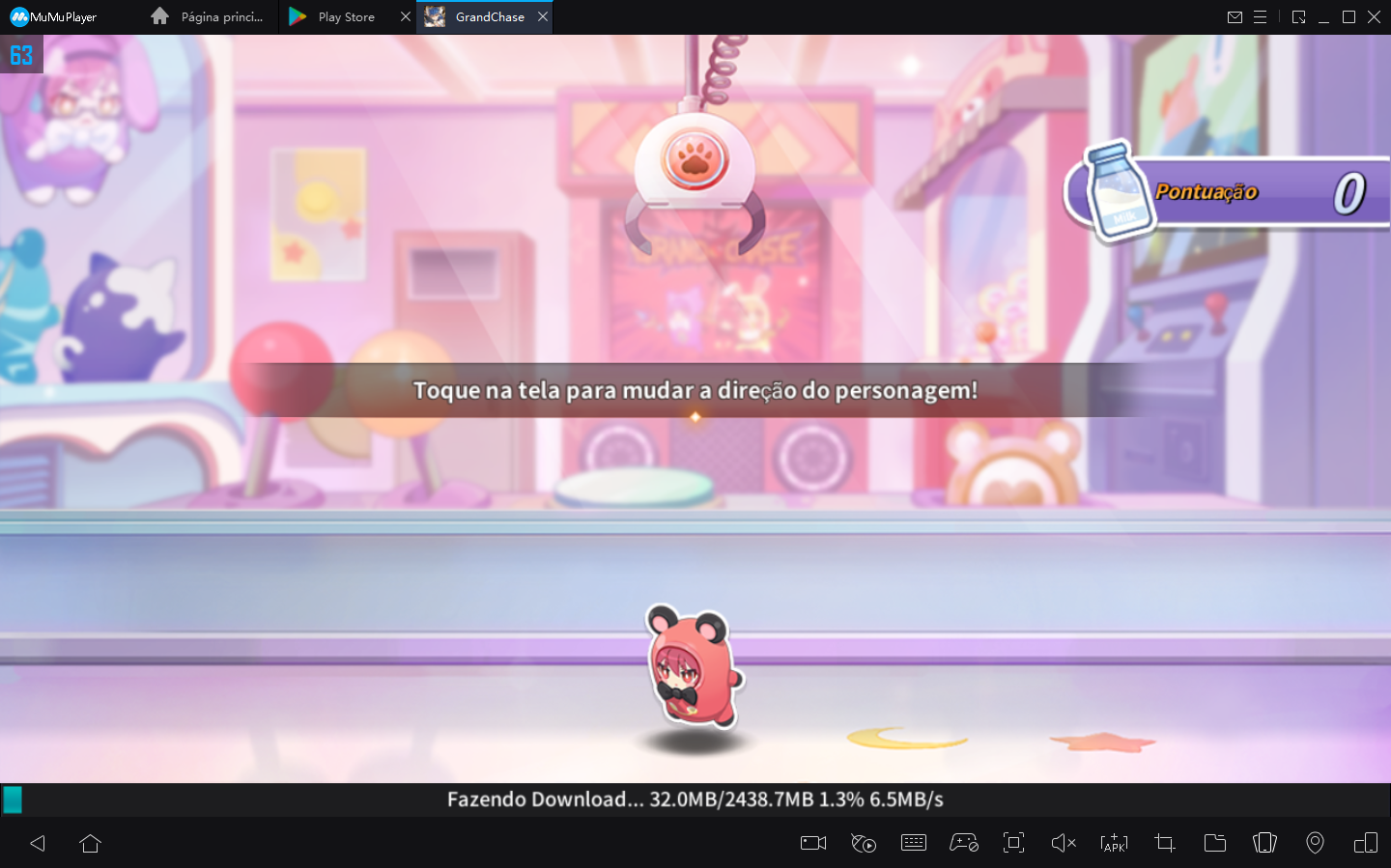Take a screenshot with the crop icon

pos(1164,843)
